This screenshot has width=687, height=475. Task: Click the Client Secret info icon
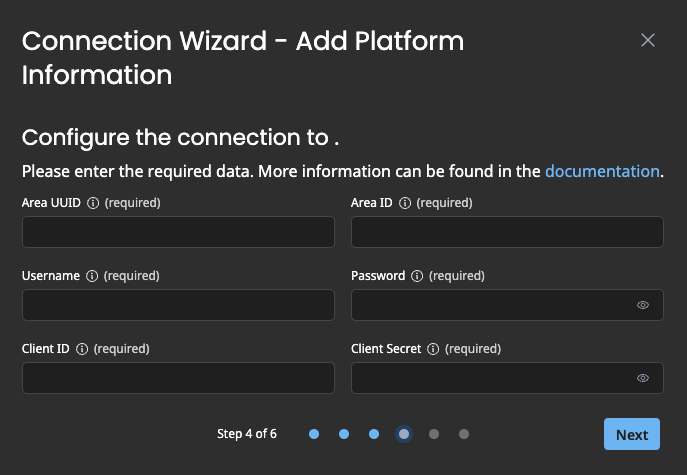click(433, 349)
